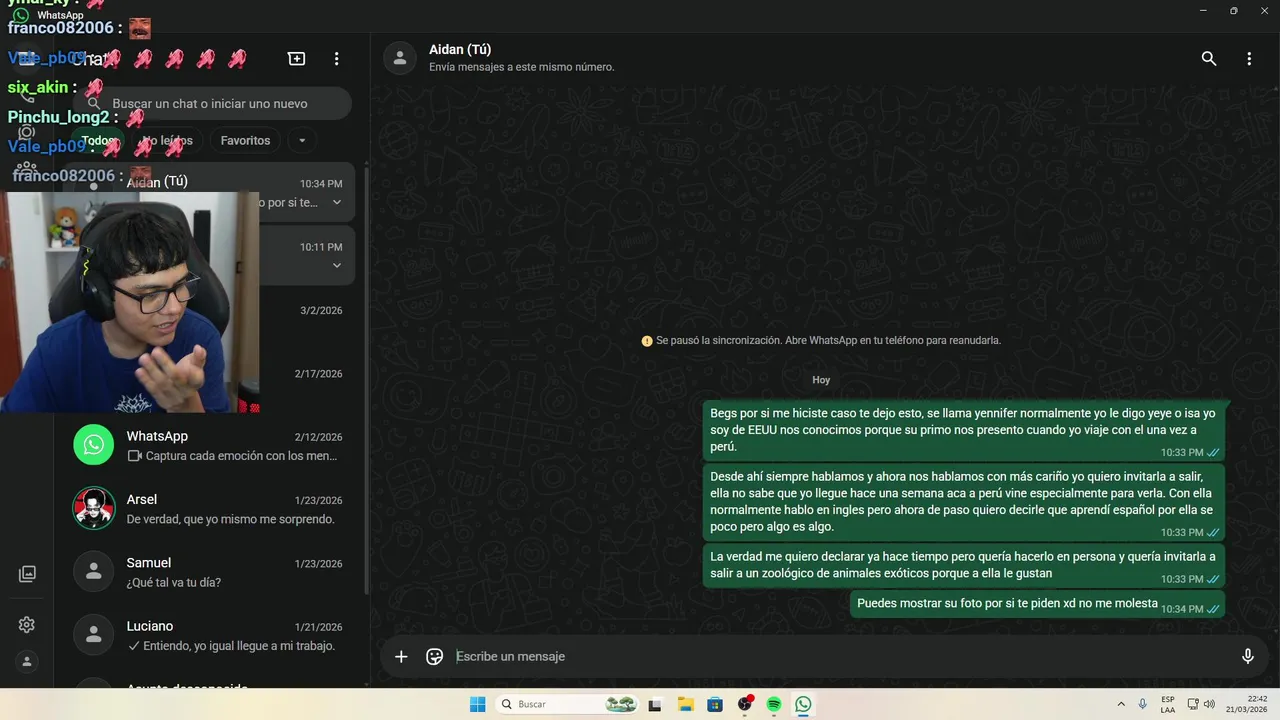Launch File Explorer from the taskbar
The image size is (1280, 720).
click(x=685, y=704)
